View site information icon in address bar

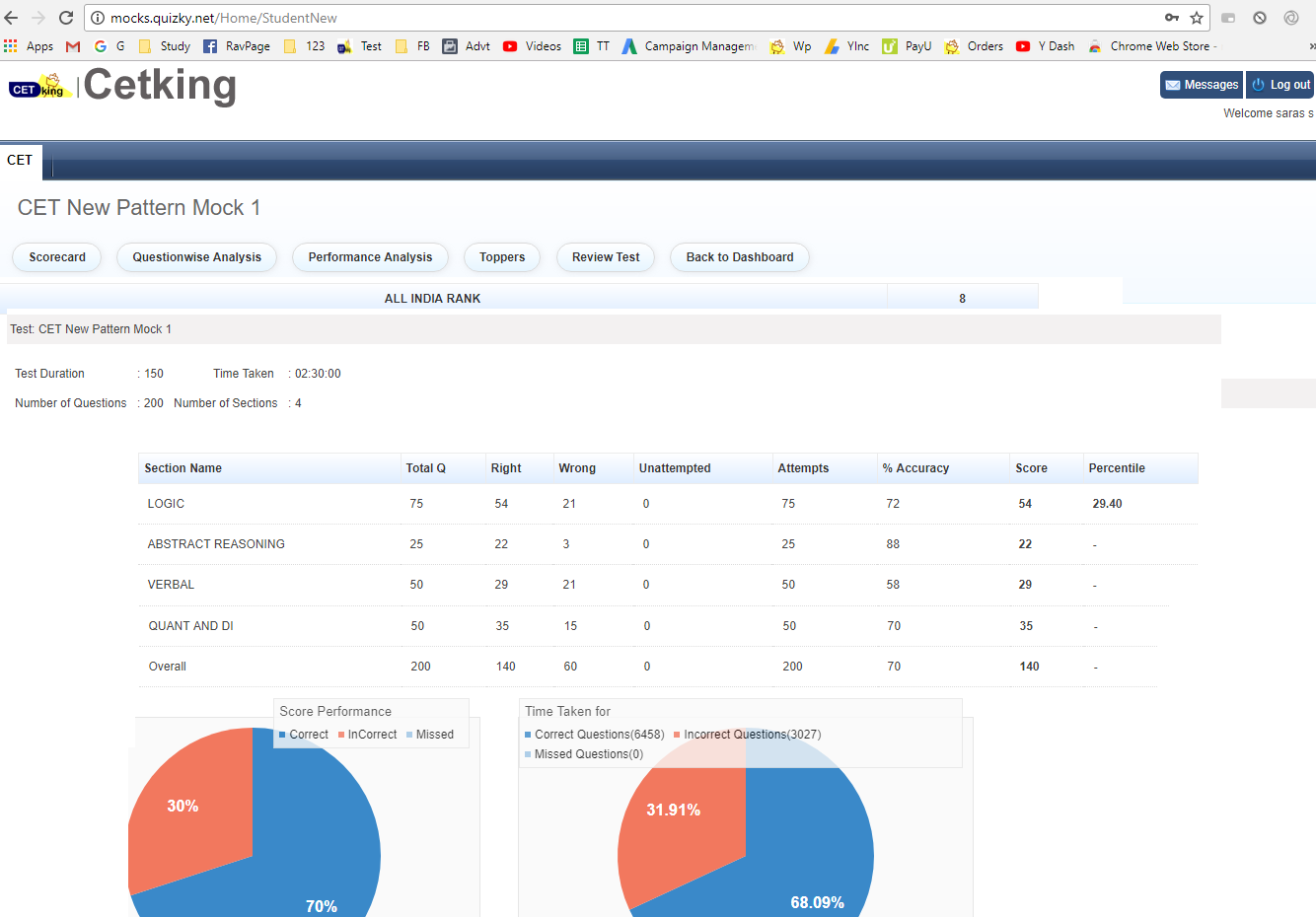(98, 18)
